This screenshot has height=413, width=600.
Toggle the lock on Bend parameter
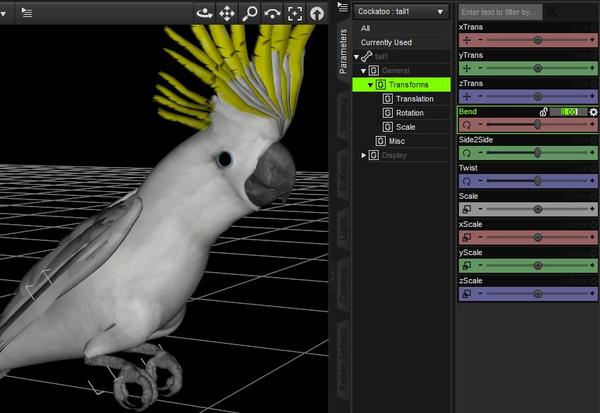coord(543,112)
